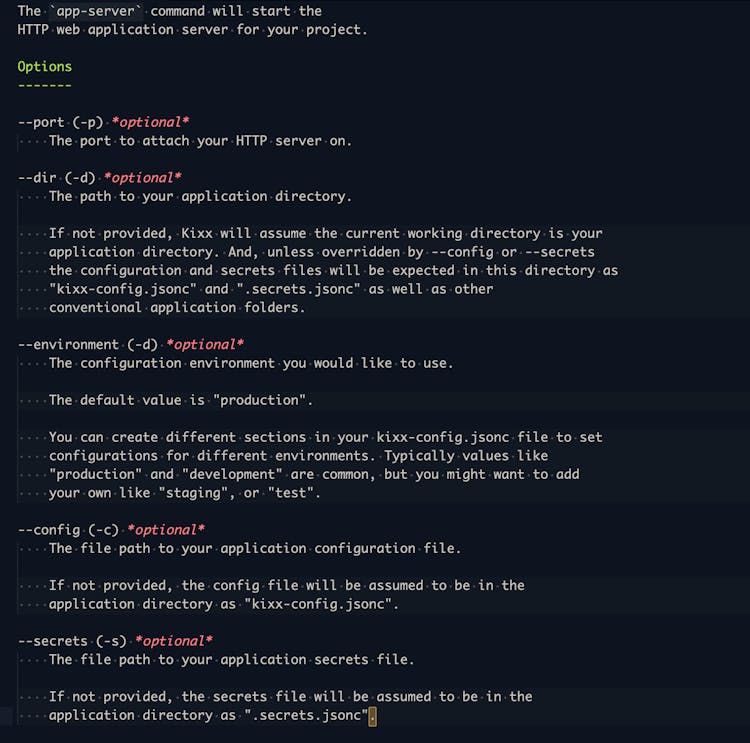
Task: Click the --dir (-d) flag text
Action: (x=56, y=178)
